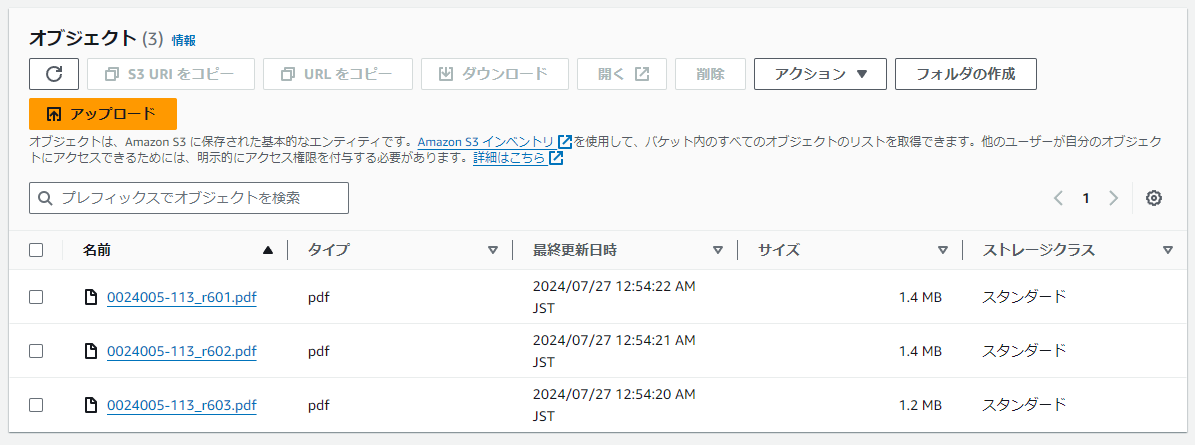Open the アクション dropdown menu

(820, 74)
